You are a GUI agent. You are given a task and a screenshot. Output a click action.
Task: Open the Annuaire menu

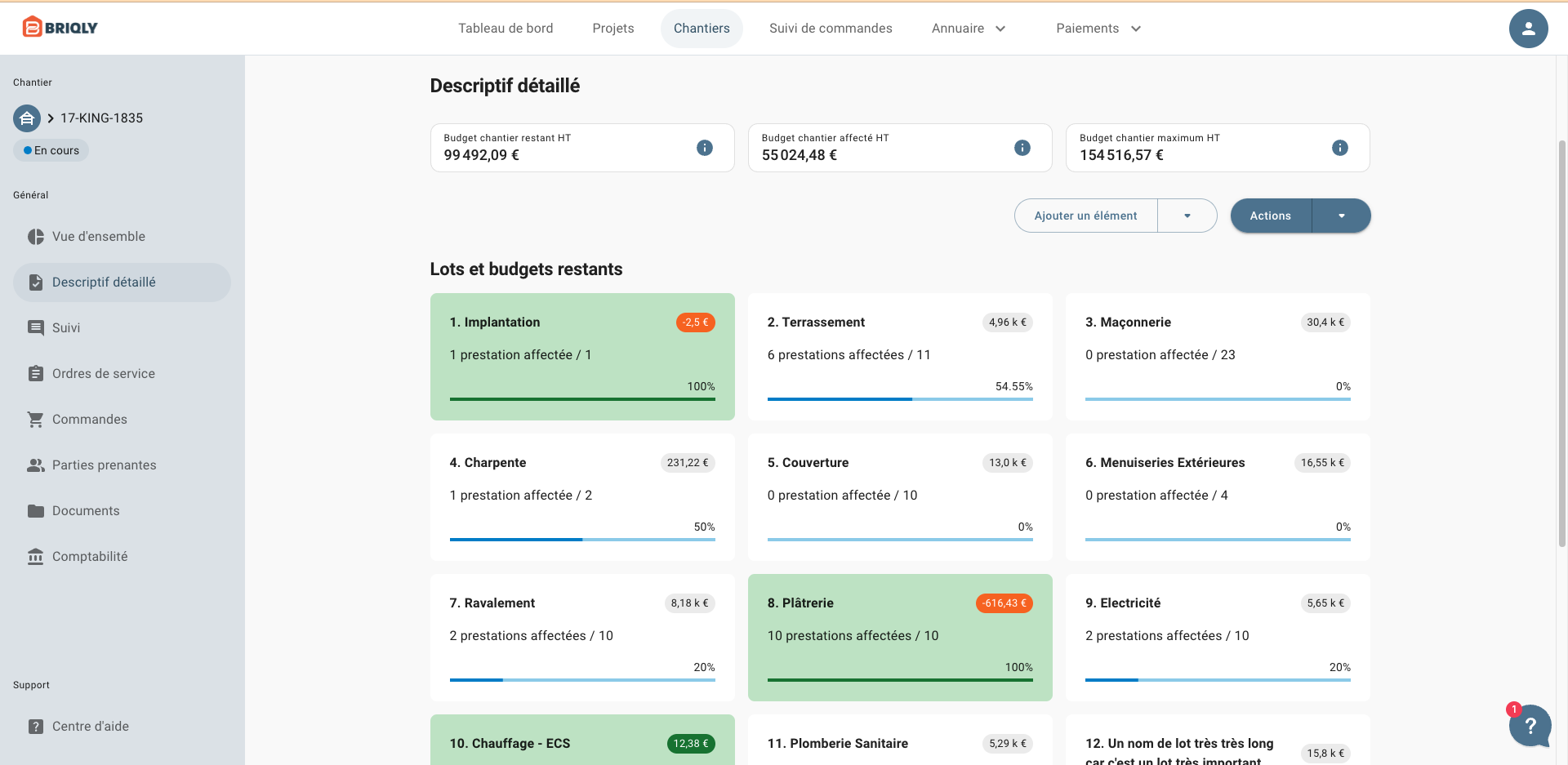click(969, 29)
